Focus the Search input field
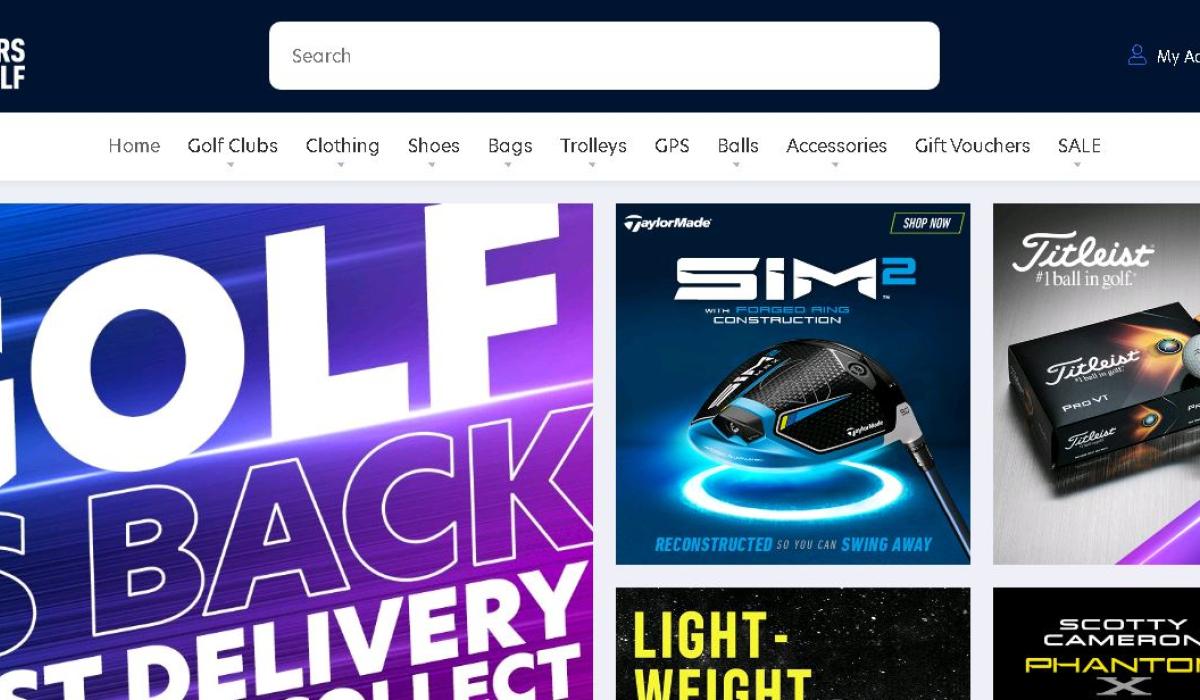 pos(604,56)
